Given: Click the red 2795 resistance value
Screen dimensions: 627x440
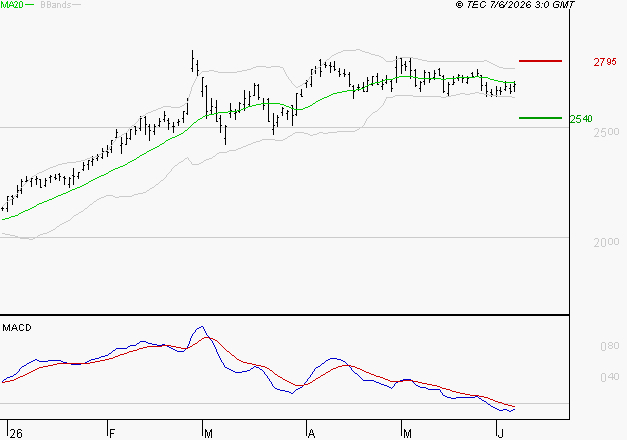Looking at the screenshot, I should pos(605,62).
